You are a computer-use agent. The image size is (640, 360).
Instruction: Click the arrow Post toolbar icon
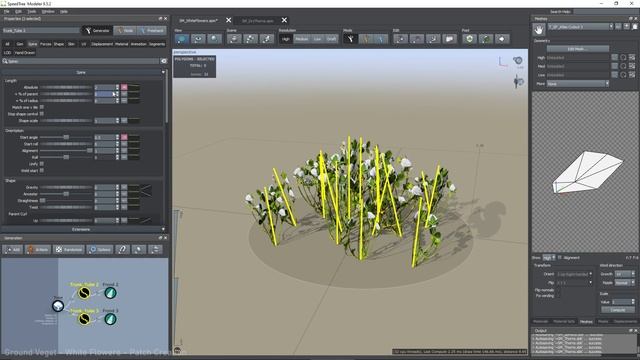coord(502,39)
